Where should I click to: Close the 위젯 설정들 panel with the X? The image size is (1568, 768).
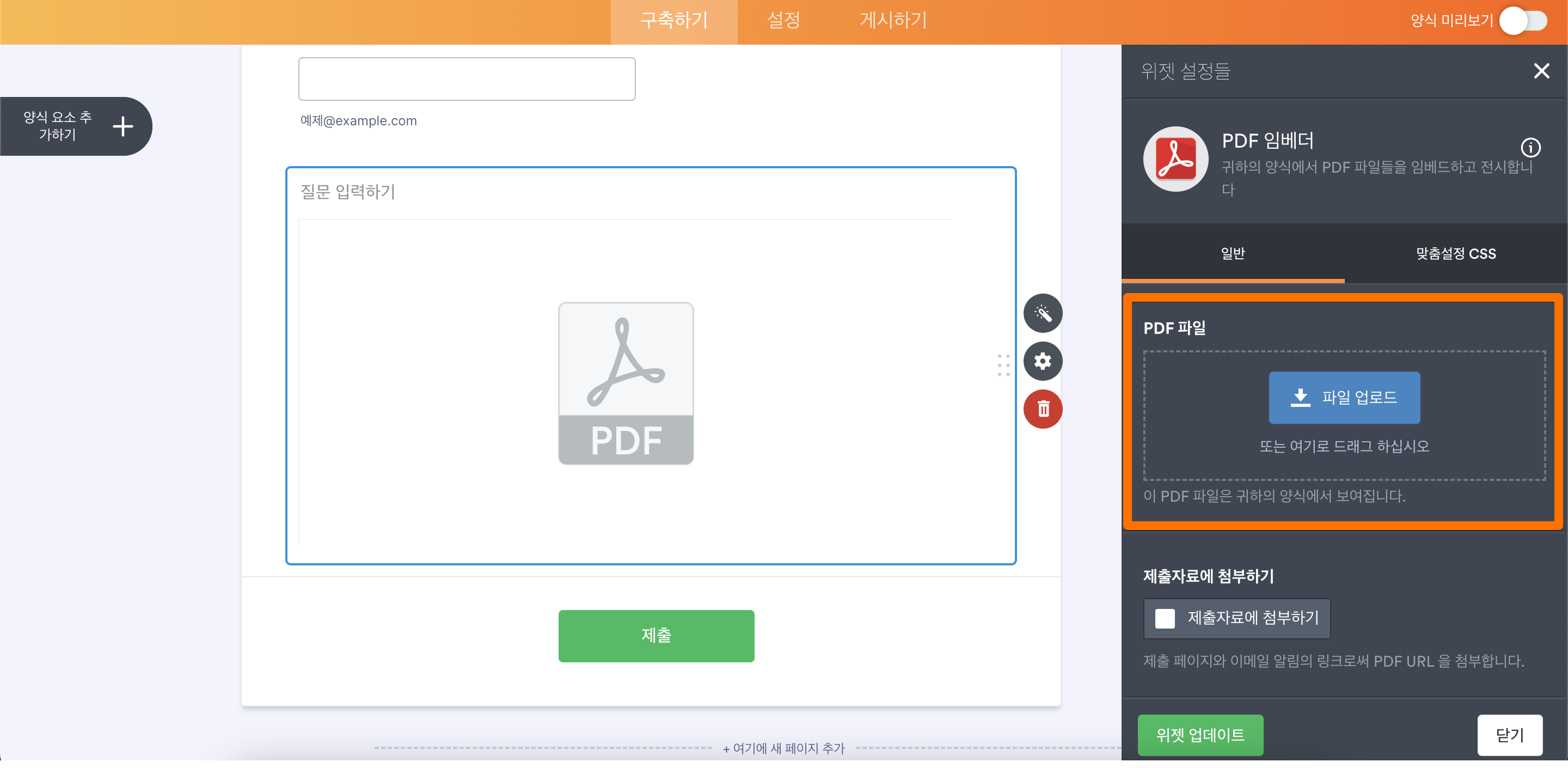point(1541,71)
